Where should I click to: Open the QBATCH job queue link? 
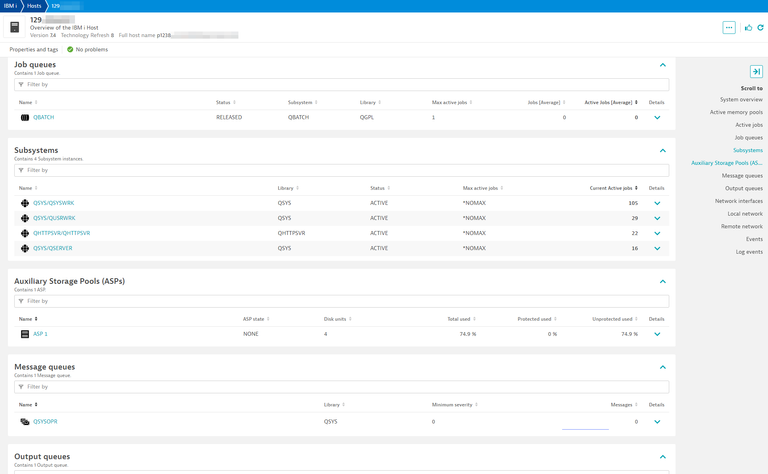tap(44, 118)
